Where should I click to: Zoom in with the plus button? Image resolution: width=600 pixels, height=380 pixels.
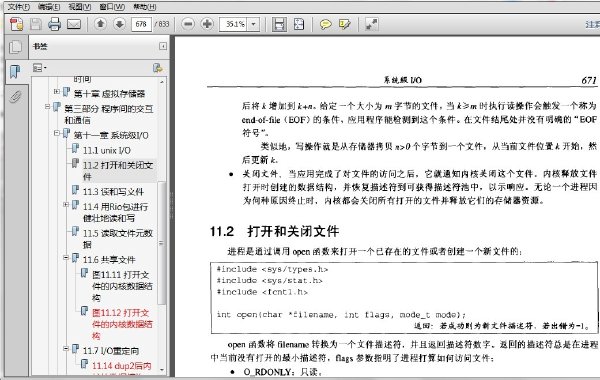(x=207, y=24)
